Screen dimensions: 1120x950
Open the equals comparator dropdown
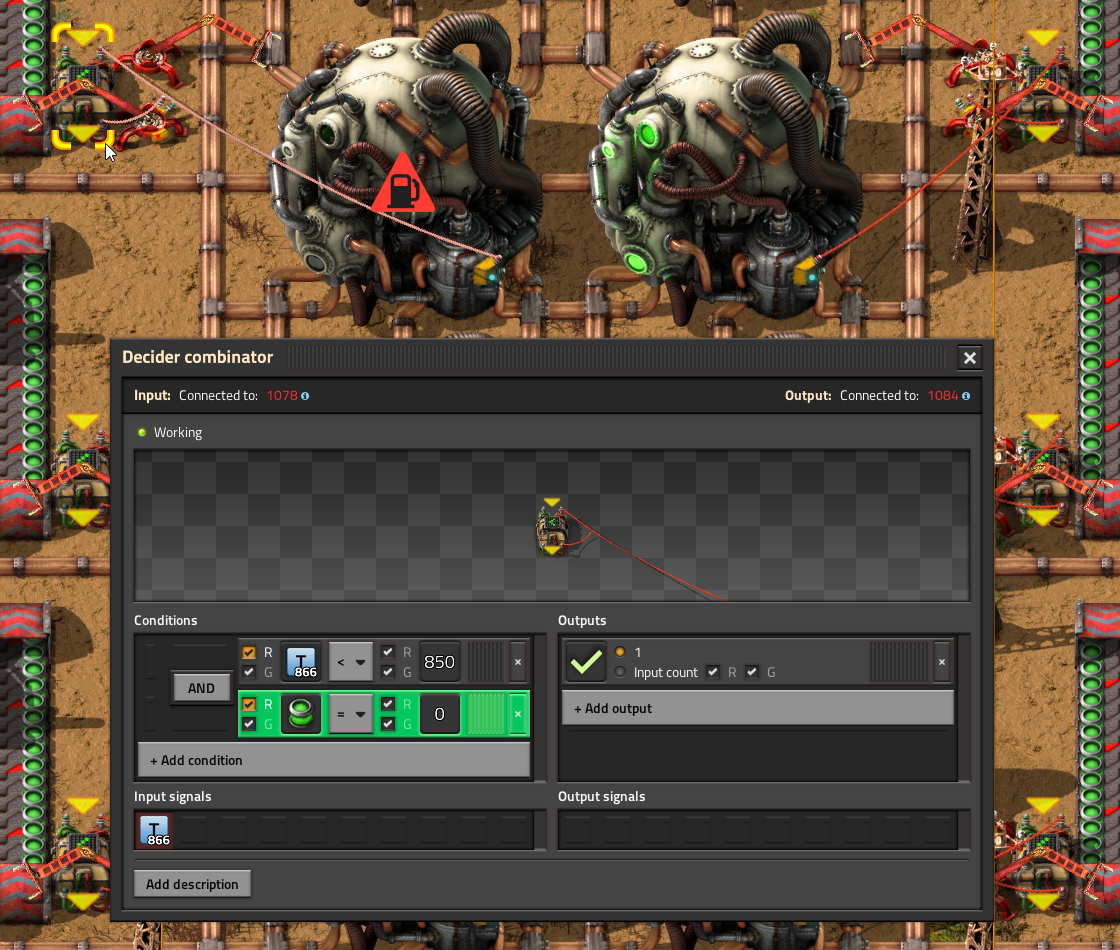(351, 714)
